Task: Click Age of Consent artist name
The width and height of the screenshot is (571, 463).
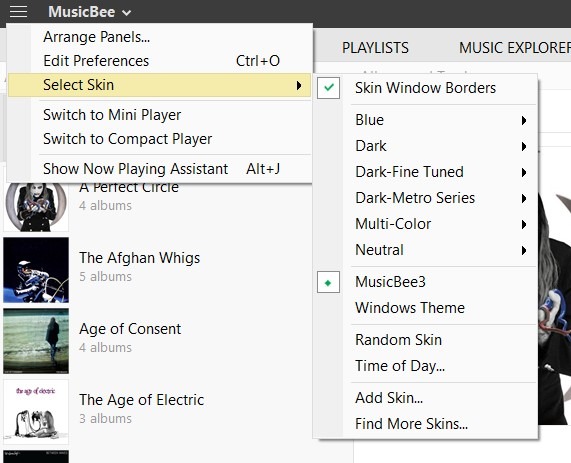Action: 130,329
